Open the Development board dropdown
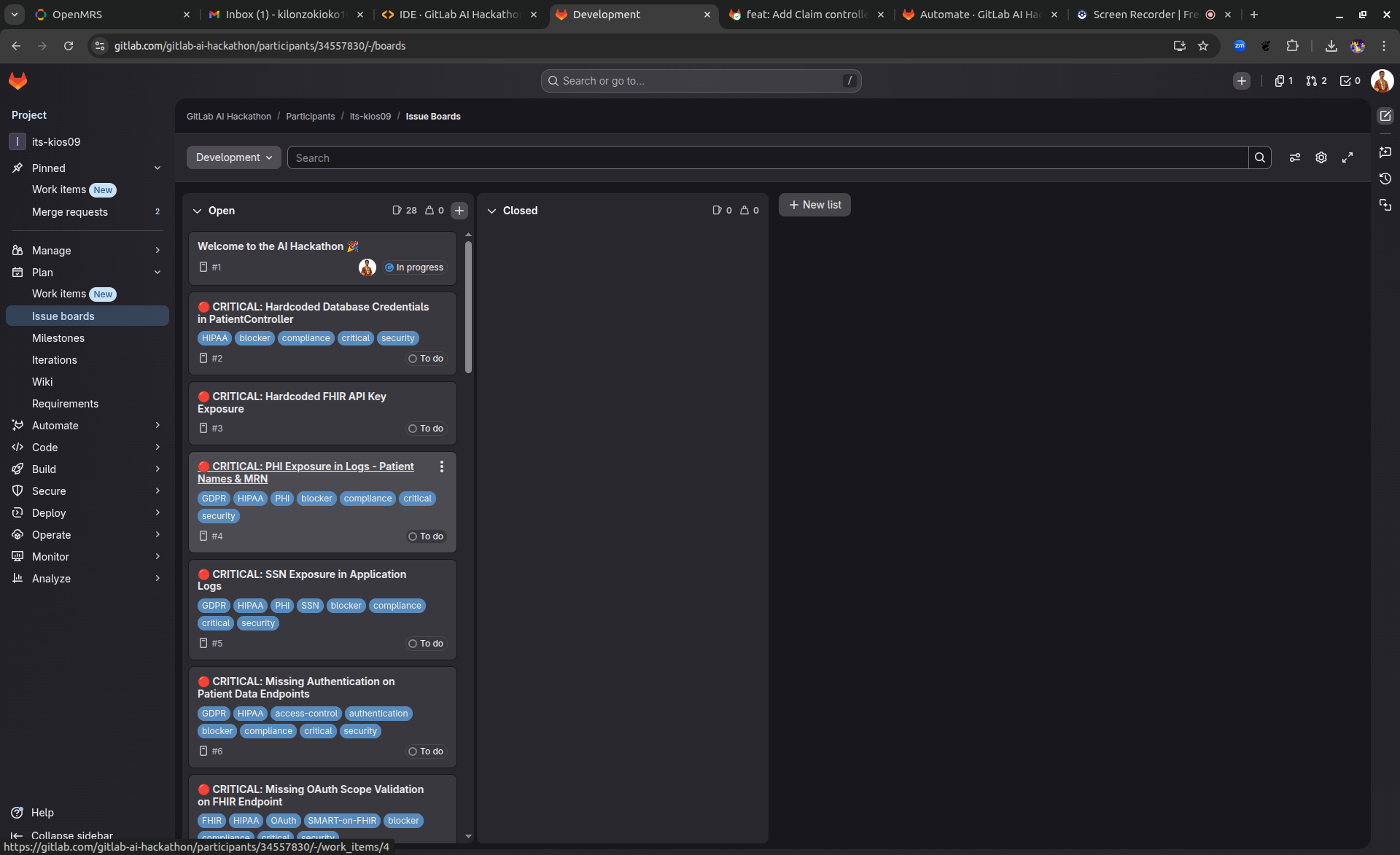Viewport: 1400px width, 855px height. pyautogui.click(x=233, y=157)
